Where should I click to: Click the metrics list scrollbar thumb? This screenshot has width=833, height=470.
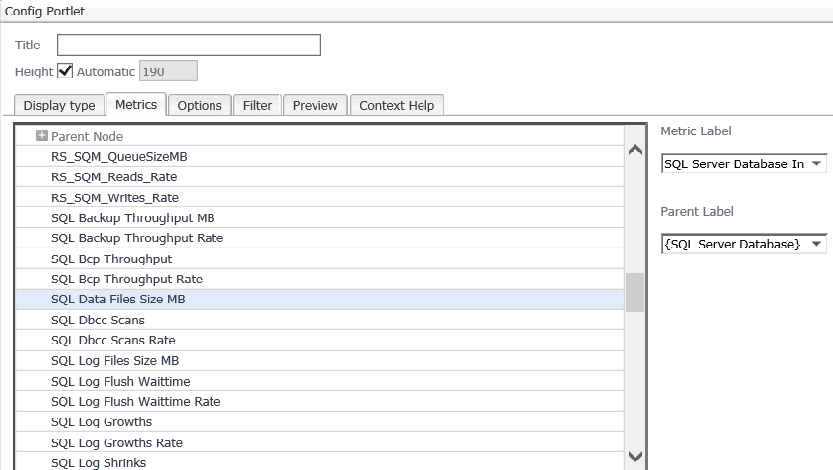coord(634,292)
